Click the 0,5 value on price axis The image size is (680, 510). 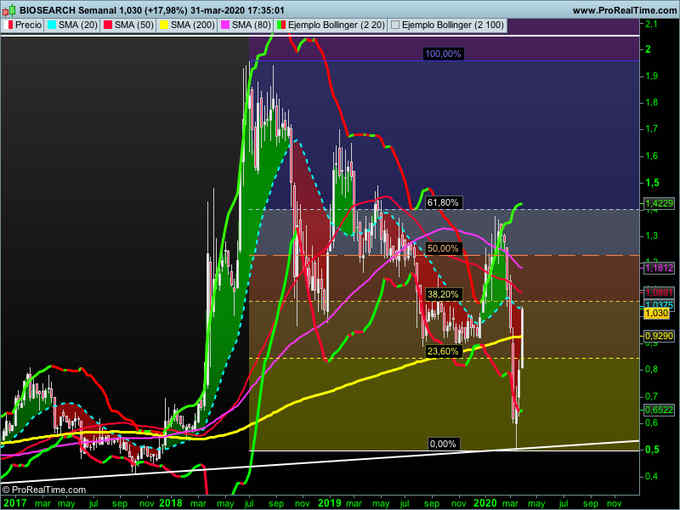[x=651, y=449]
